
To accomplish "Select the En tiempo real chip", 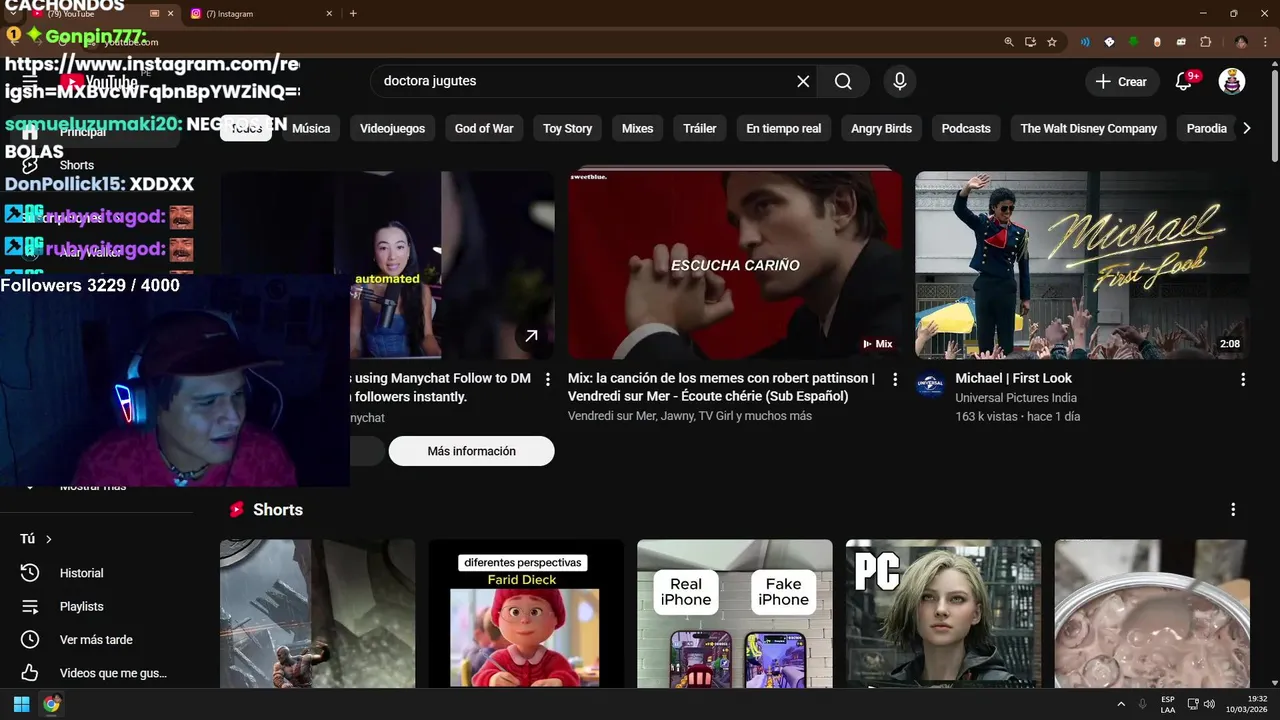I will (x=784, y=128).
